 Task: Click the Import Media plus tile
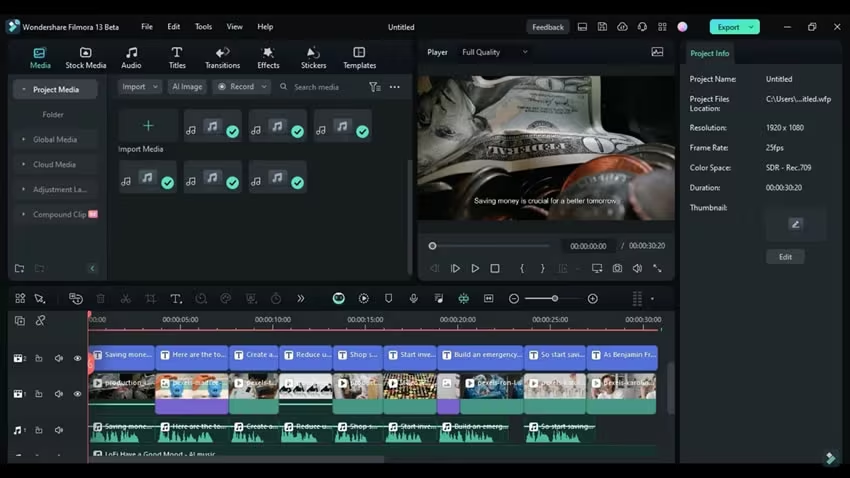point(148,126)
